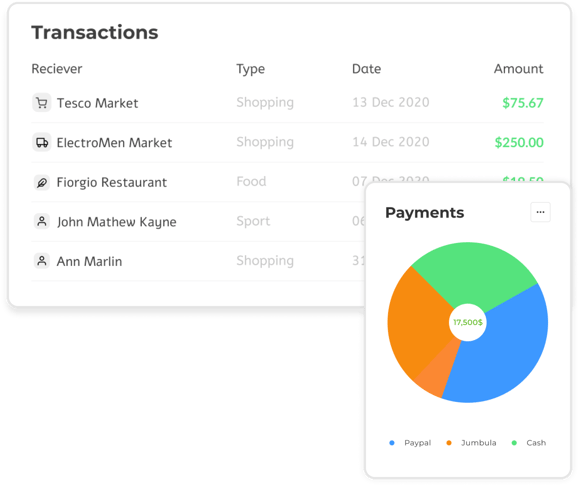Screen dimensions: 579x486
Task: Click the Cash legend label
Action: pyautogui.click(x=536, y=443)
